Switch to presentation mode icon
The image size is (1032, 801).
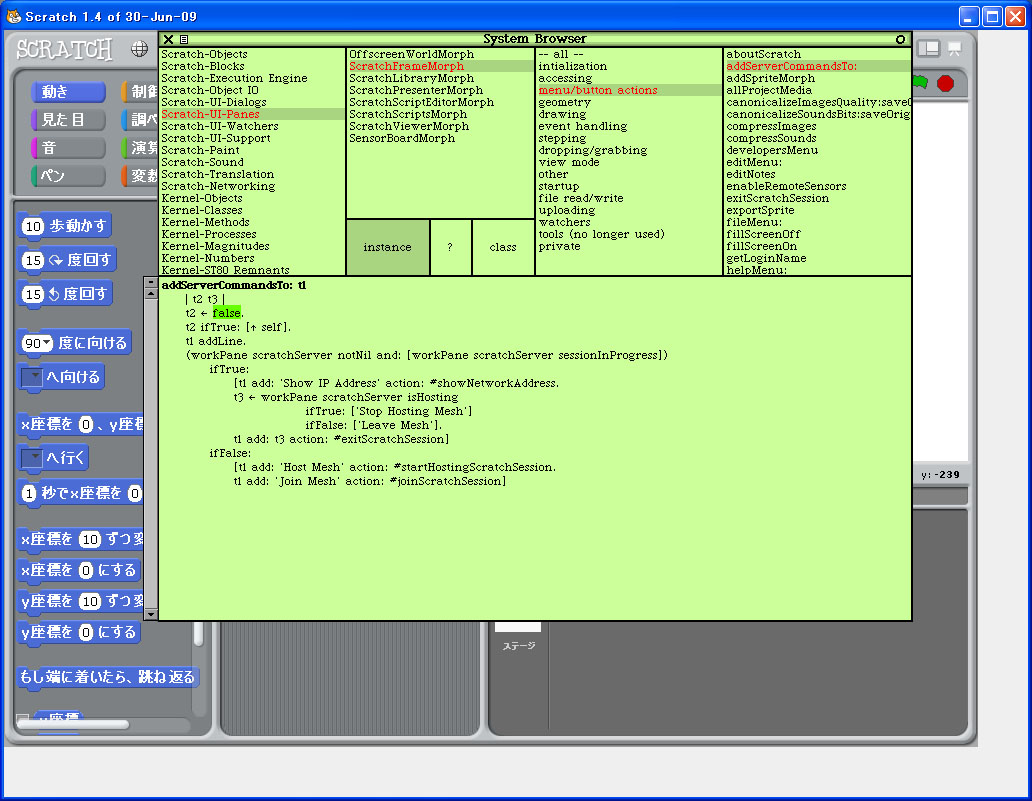(954, 48)
